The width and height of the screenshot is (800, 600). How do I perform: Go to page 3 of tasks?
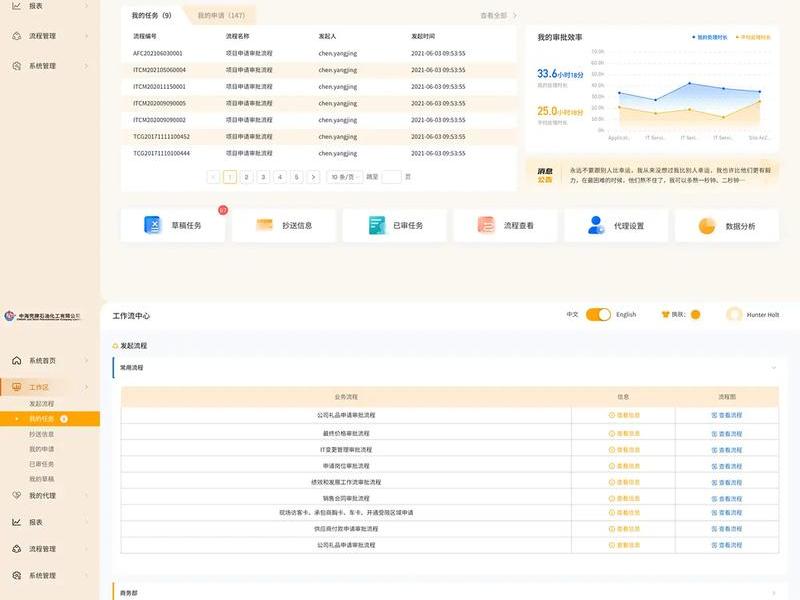pyautogui.click(x=263, y=177)
